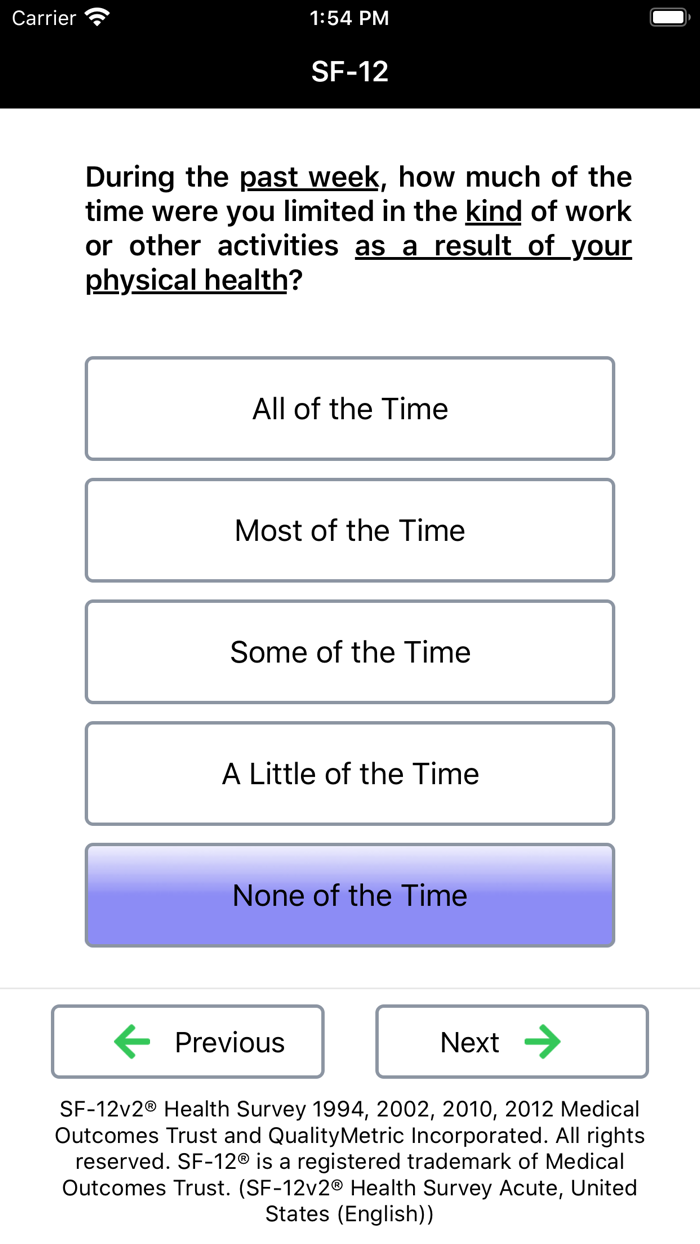This screenshot has width=700, height=1244.
Task: Tap underlined 'physical health' phrase
Action: [x=186, y=281]
